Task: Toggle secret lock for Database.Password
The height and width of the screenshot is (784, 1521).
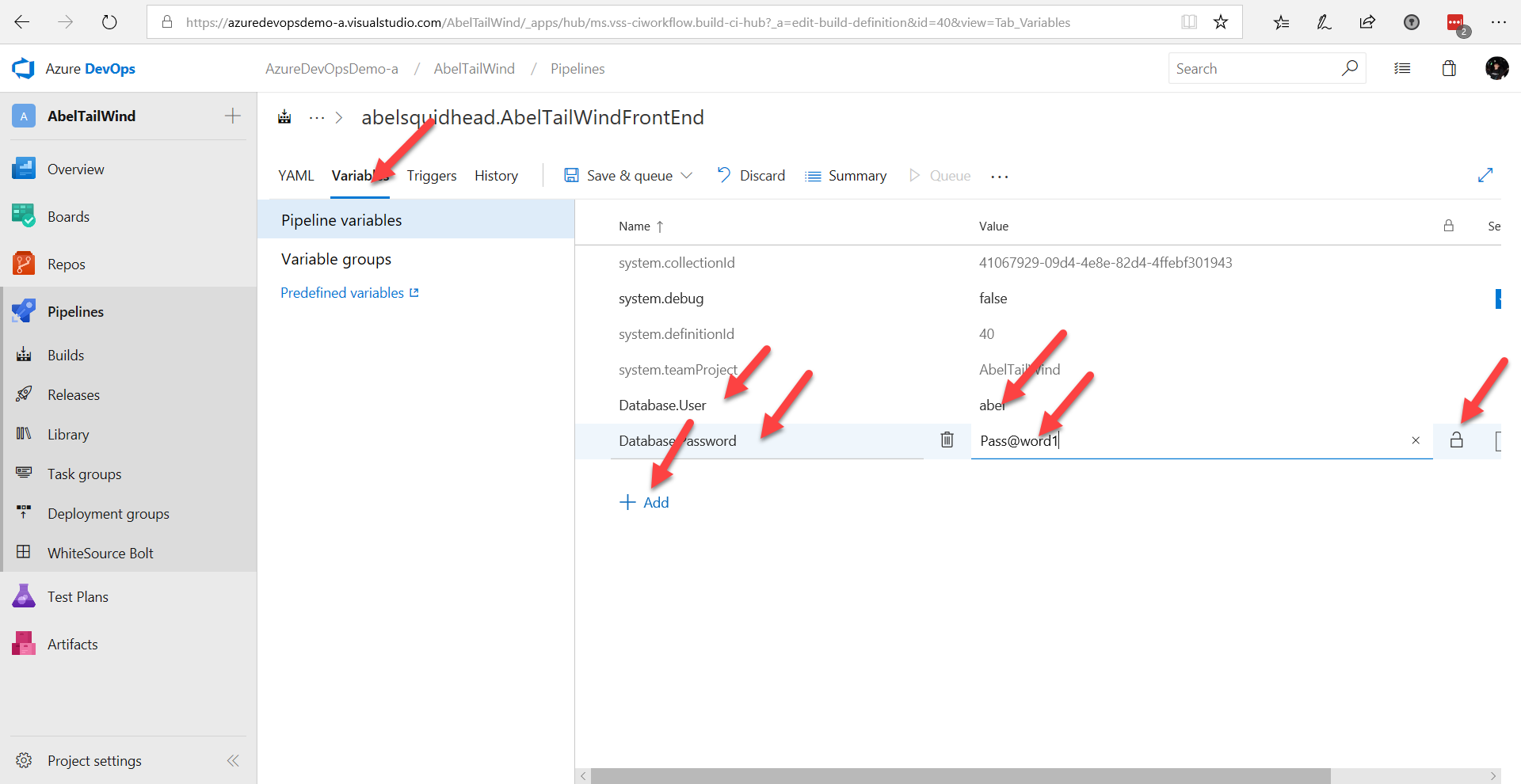Action: tap(1456, 440)
